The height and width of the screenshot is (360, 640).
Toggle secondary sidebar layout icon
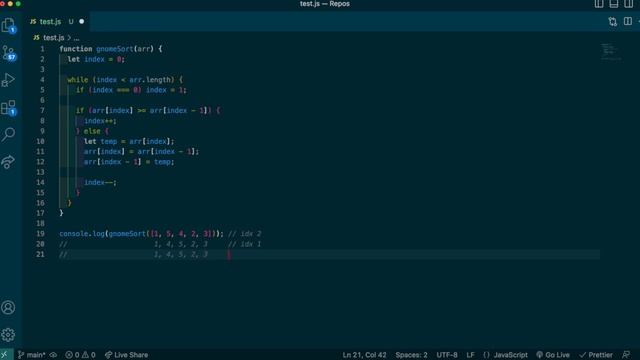(x=629, y=4)
